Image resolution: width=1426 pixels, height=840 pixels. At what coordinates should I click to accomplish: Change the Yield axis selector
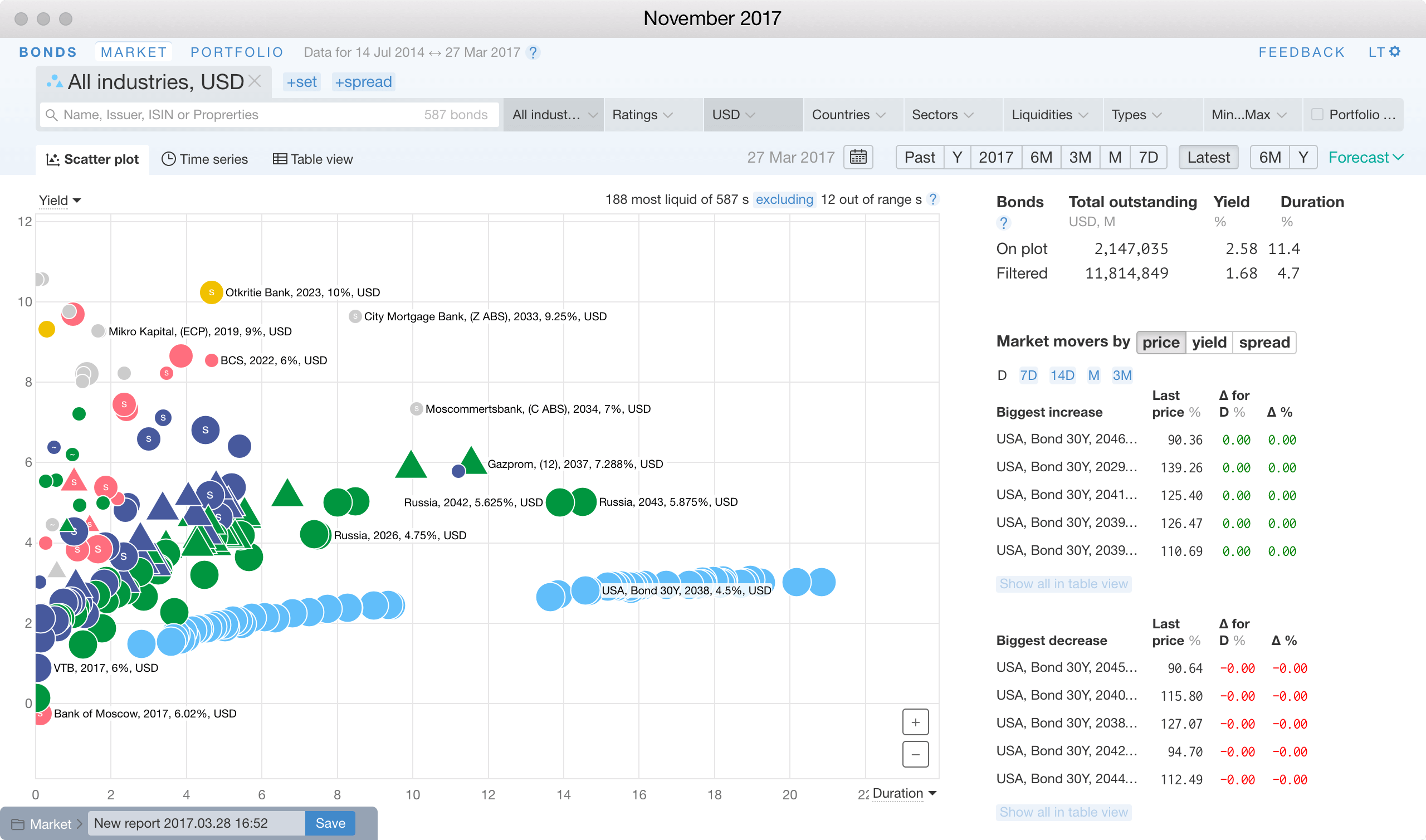coord(60,201)
